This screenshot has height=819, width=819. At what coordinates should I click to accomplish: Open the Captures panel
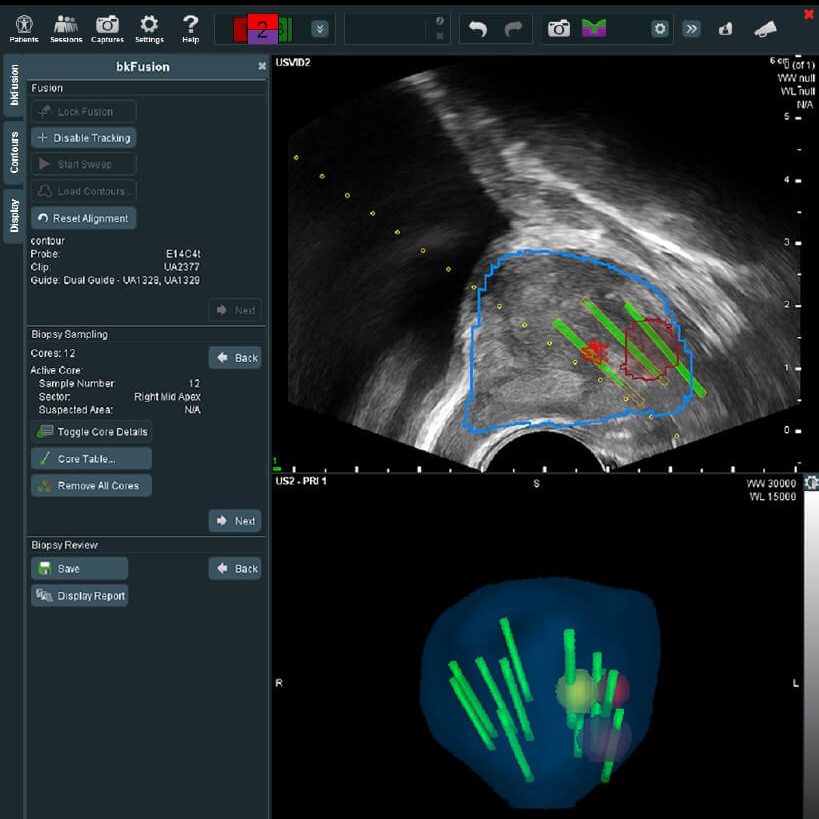pos(107,27)
